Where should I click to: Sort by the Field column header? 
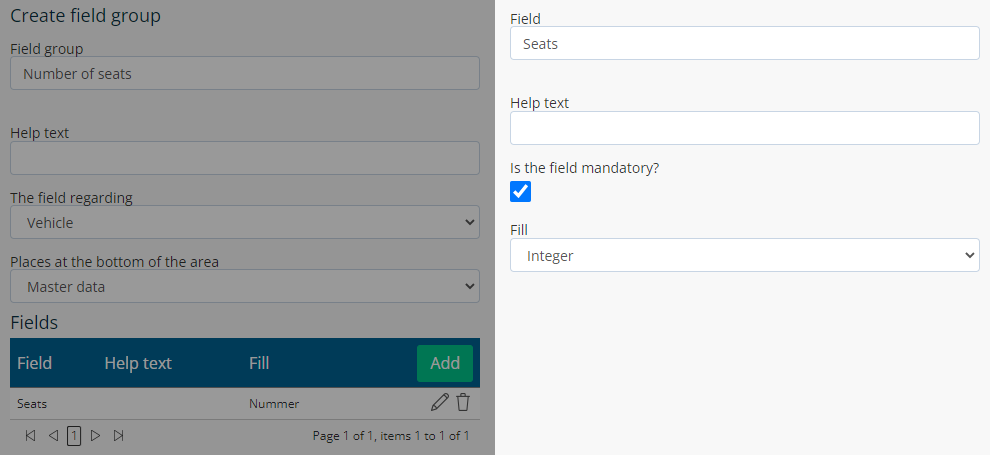[35, 363]
